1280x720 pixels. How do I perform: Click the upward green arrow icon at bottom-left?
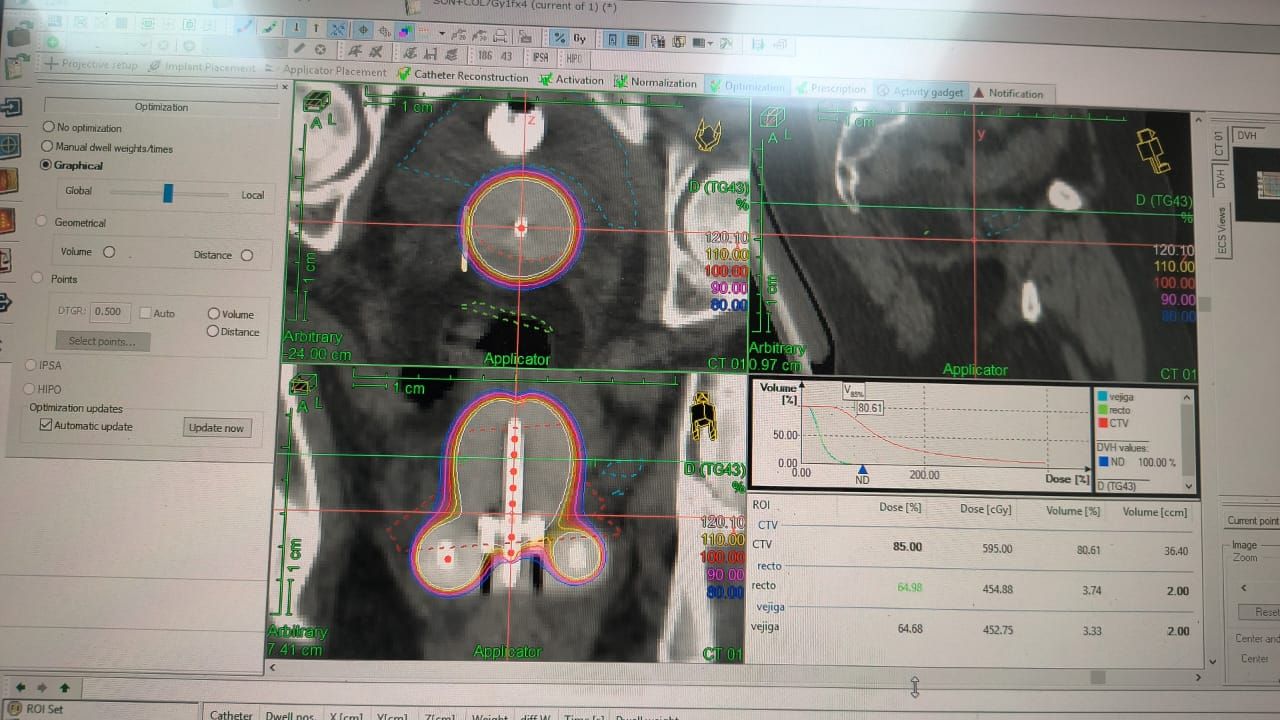65,687
